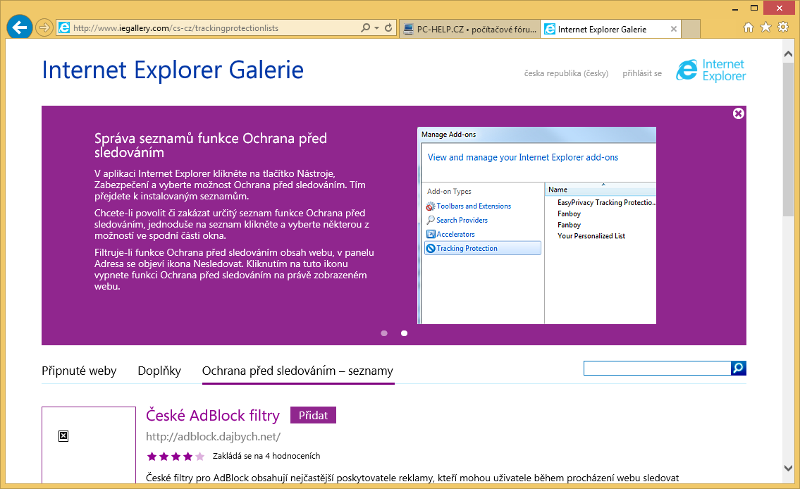The image size is (800, 489).
Task: Maximize the browser window
Action: point(754,8)
